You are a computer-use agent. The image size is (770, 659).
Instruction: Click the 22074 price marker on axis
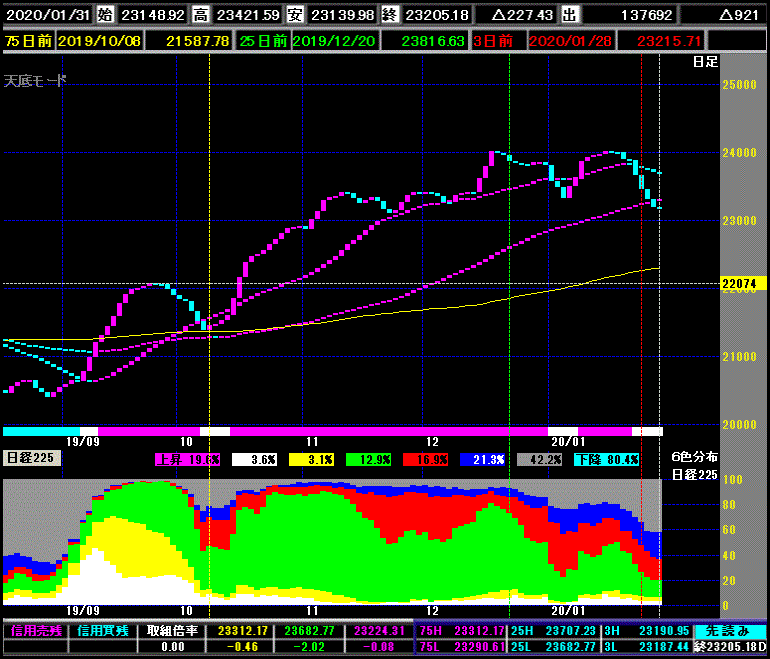740,284
